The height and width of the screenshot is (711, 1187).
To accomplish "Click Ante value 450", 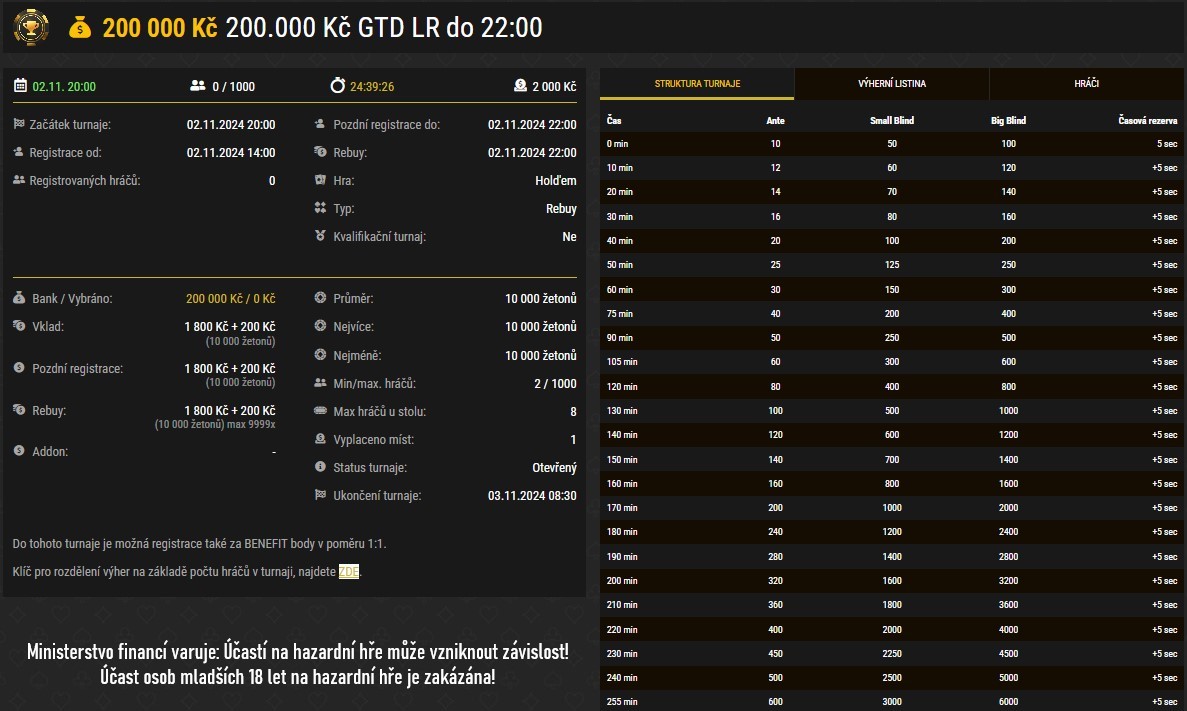I will click(x=775, y=653).
